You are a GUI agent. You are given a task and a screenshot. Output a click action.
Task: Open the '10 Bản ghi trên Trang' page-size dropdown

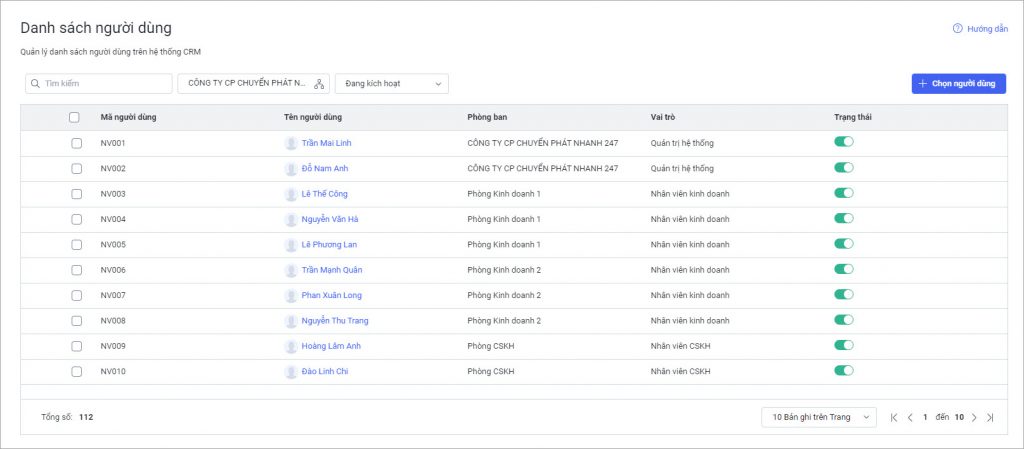pos(819,417)
